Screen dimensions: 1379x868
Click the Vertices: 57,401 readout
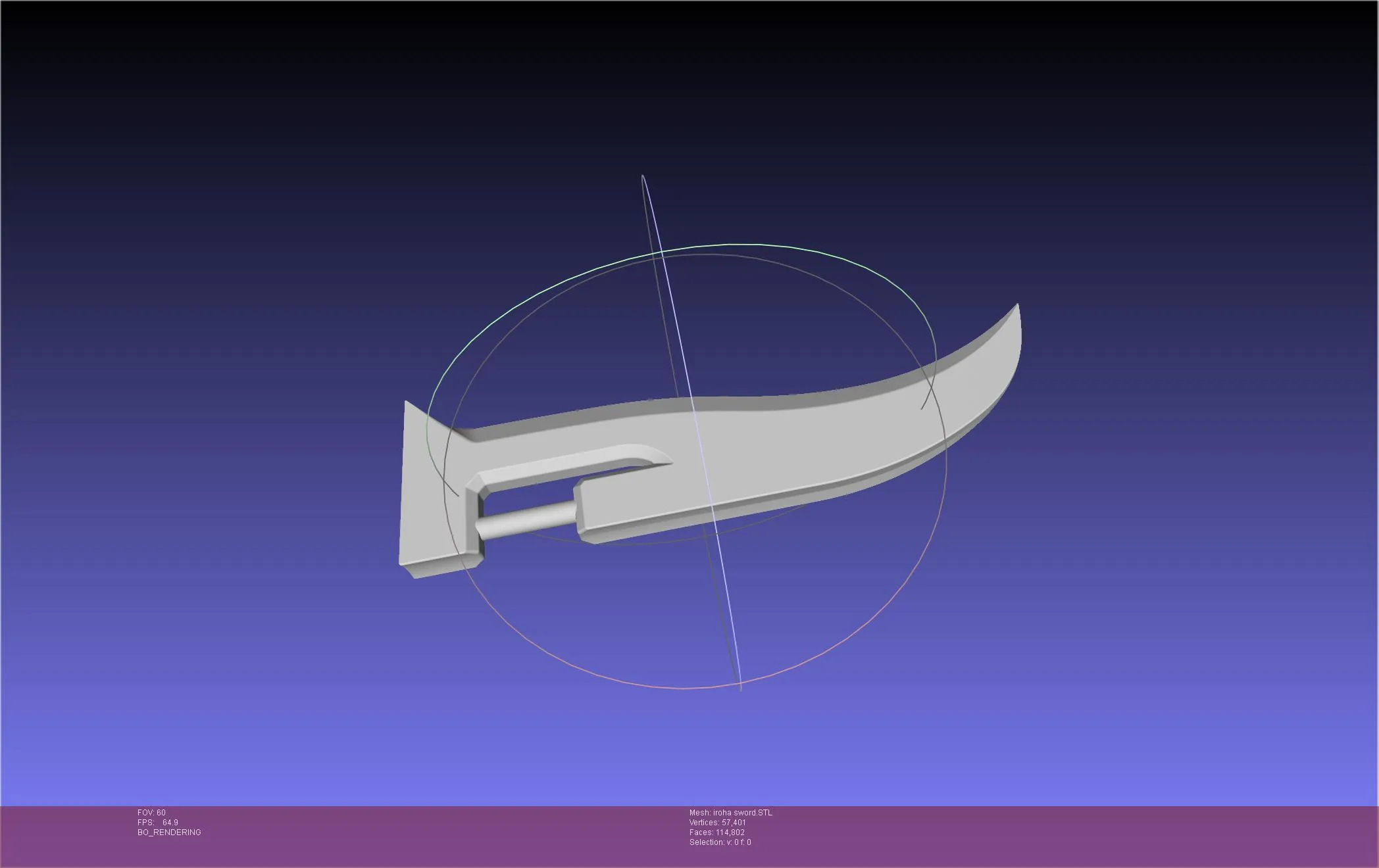coord(718,823)
